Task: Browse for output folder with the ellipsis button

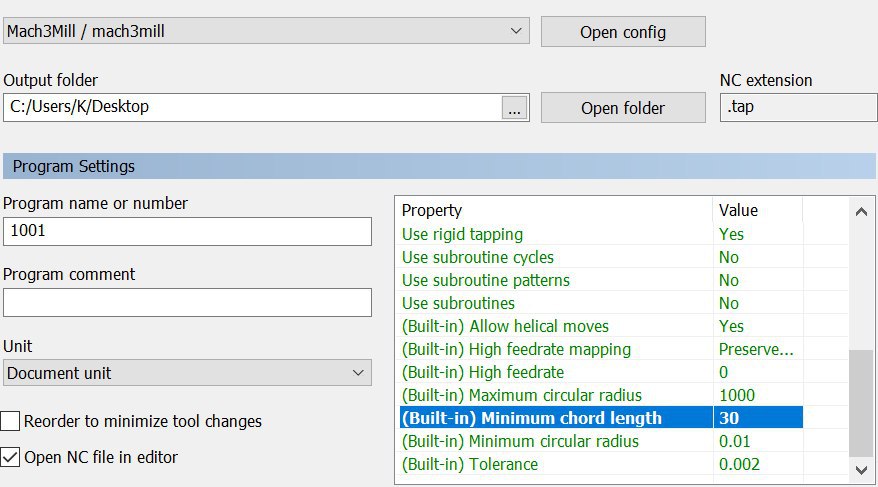Action: (x=514, y=107)
